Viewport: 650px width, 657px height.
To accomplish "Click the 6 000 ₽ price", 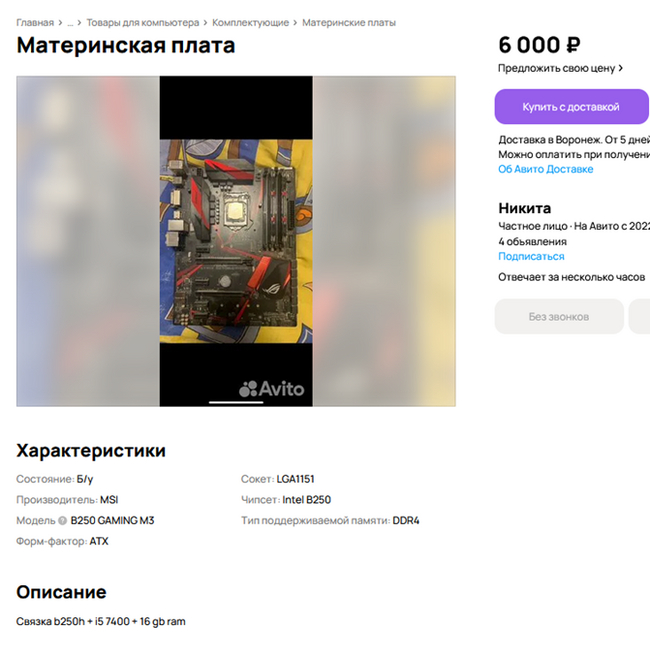I will point(539,45).
